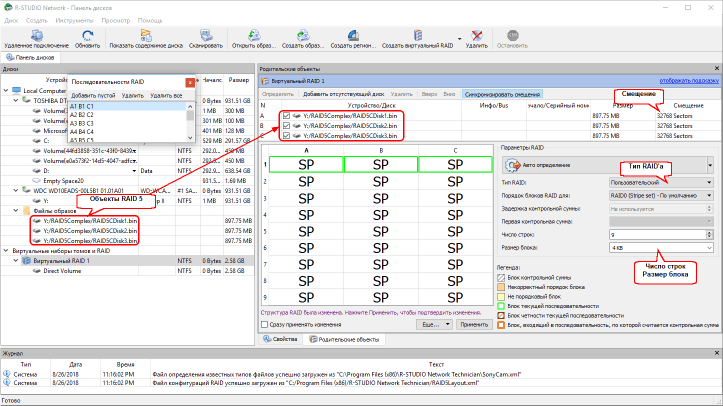Click Удалить все in sequences popup
The image size is (723, 406).
pyautogui.click(x=166, y=95)
